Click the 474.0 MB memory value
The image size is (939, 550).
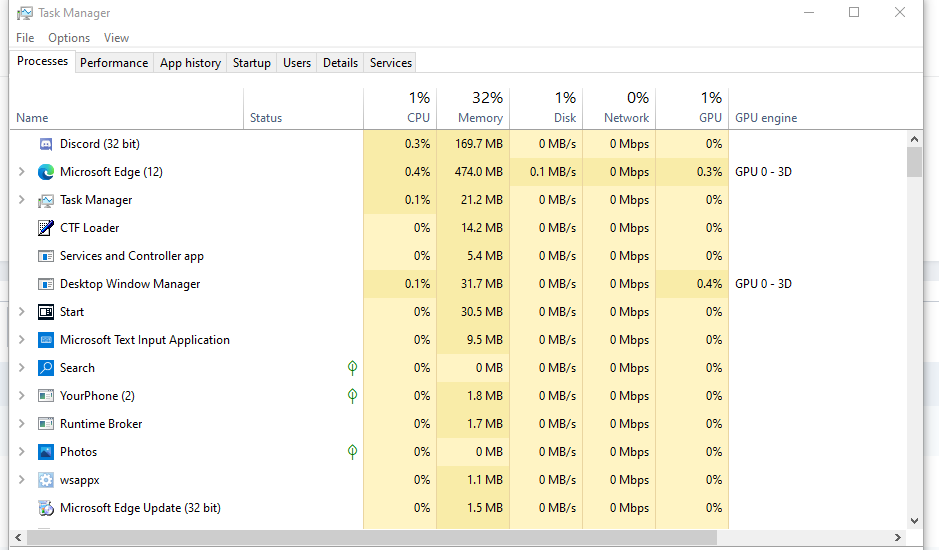[x=478, y=172]
